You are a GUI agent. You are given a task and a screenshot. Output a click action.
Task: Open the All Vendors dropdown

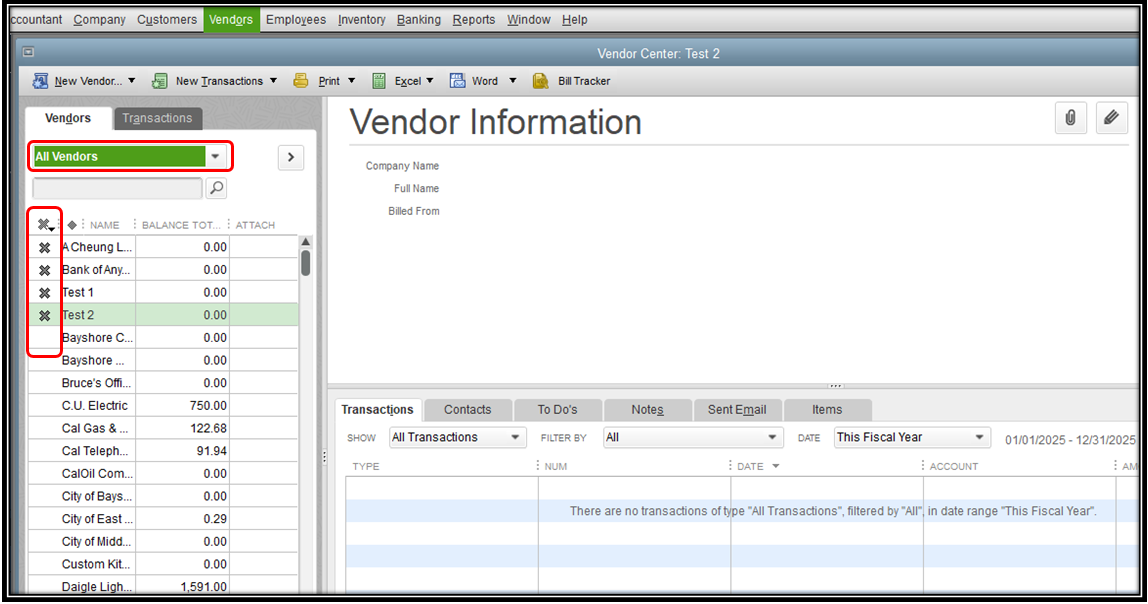click(x=216, y=156)
